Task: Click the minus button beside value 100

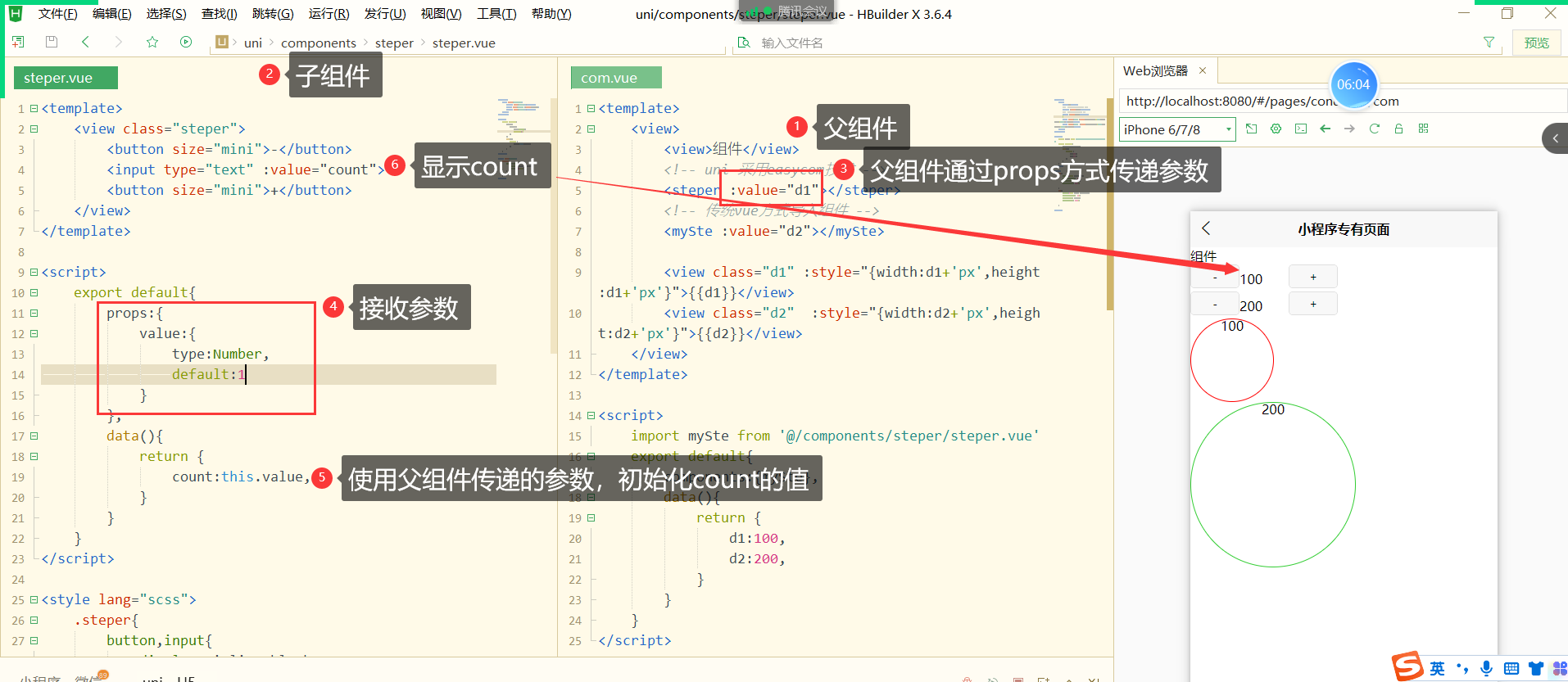Action: point(1215,278)
